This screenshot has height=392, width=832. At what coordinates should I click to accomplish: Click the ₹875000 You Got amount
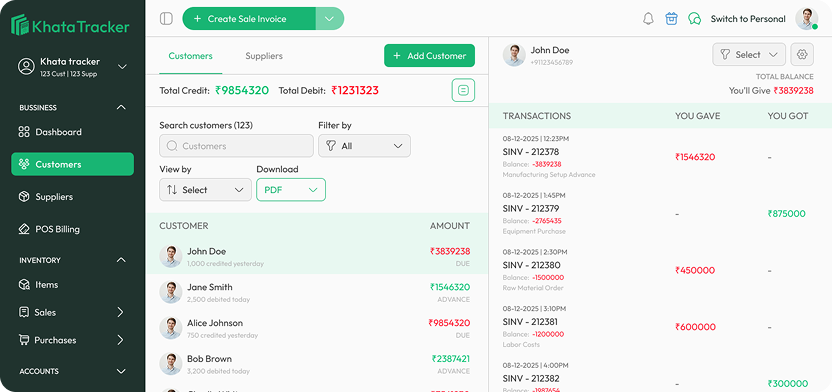pyautogui.click(x=786, y=214)
